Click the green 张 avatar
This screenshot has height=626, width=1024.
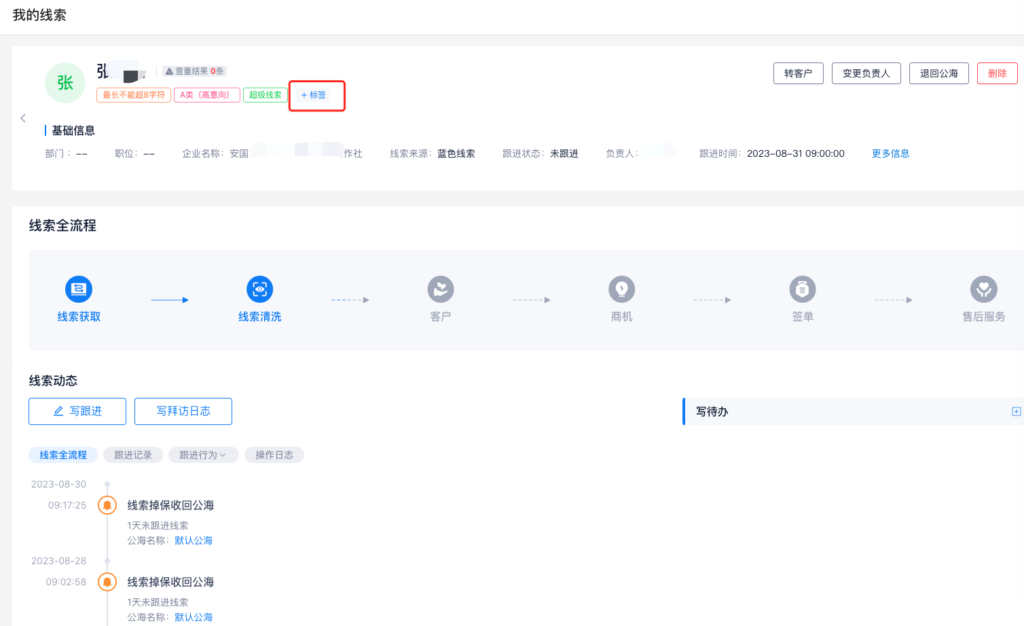[65, 83]
